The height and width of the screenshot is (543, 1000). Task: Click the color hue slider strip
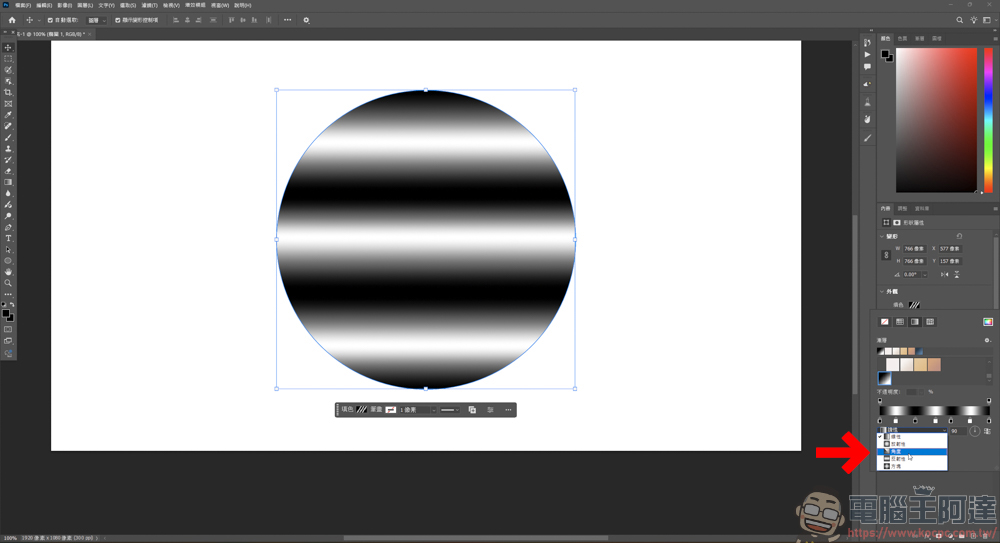[x=989, y=120]
